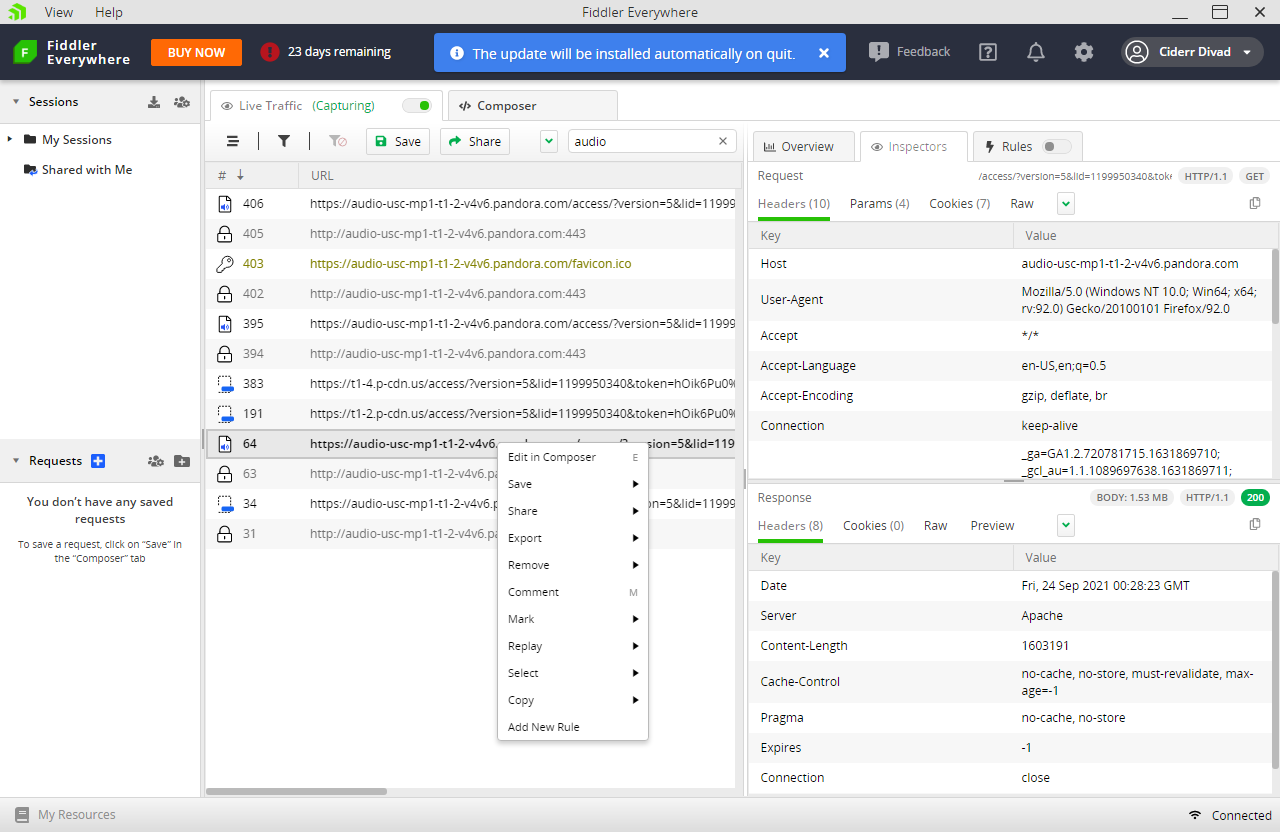This screenshot has height=832, width=1280.
Task: Click the Save button in toolbar
Action: 397,141
